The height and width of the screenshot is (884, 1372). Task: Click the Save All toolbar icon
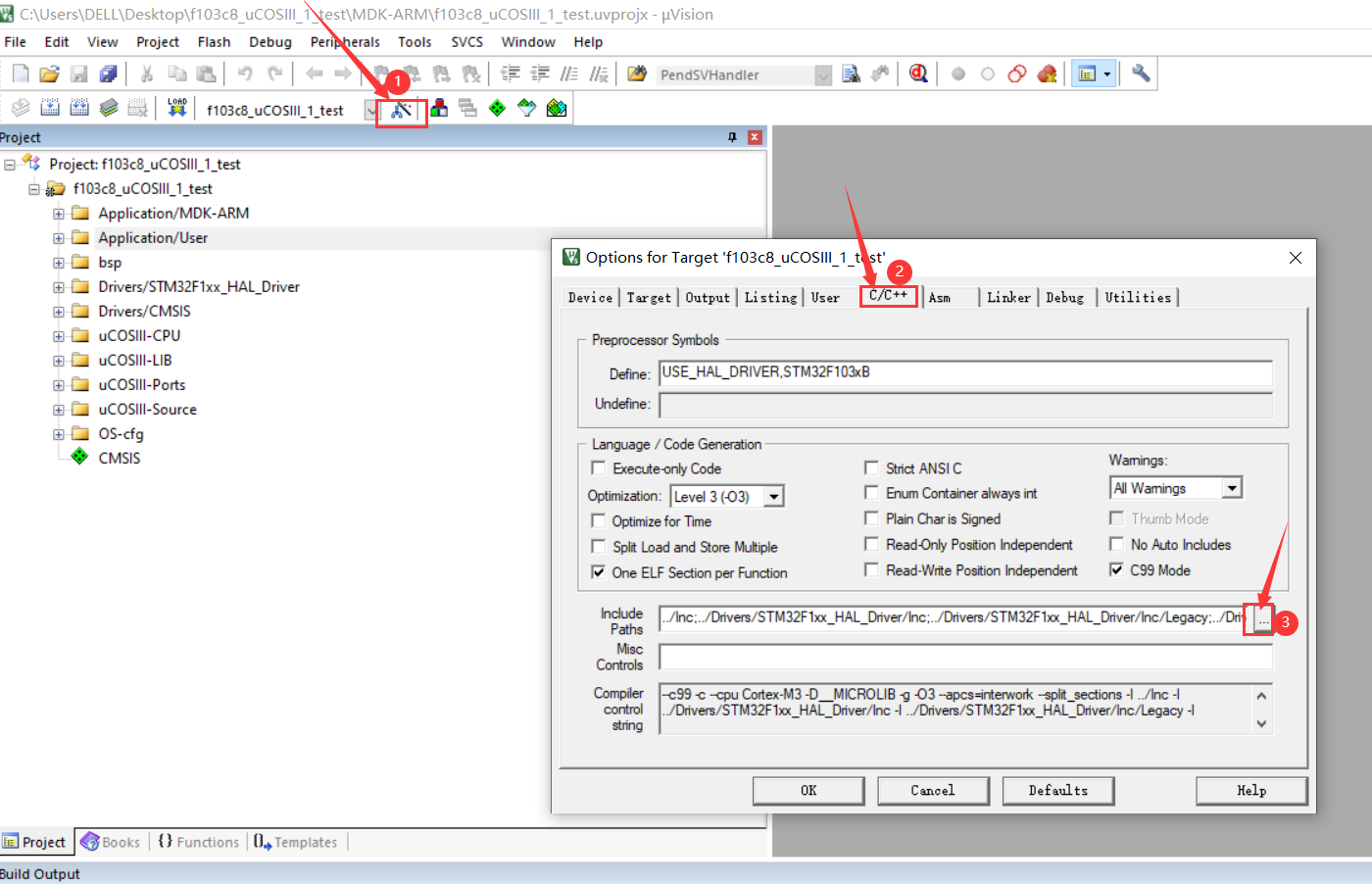pyautogui.click(x=109, y=74)
